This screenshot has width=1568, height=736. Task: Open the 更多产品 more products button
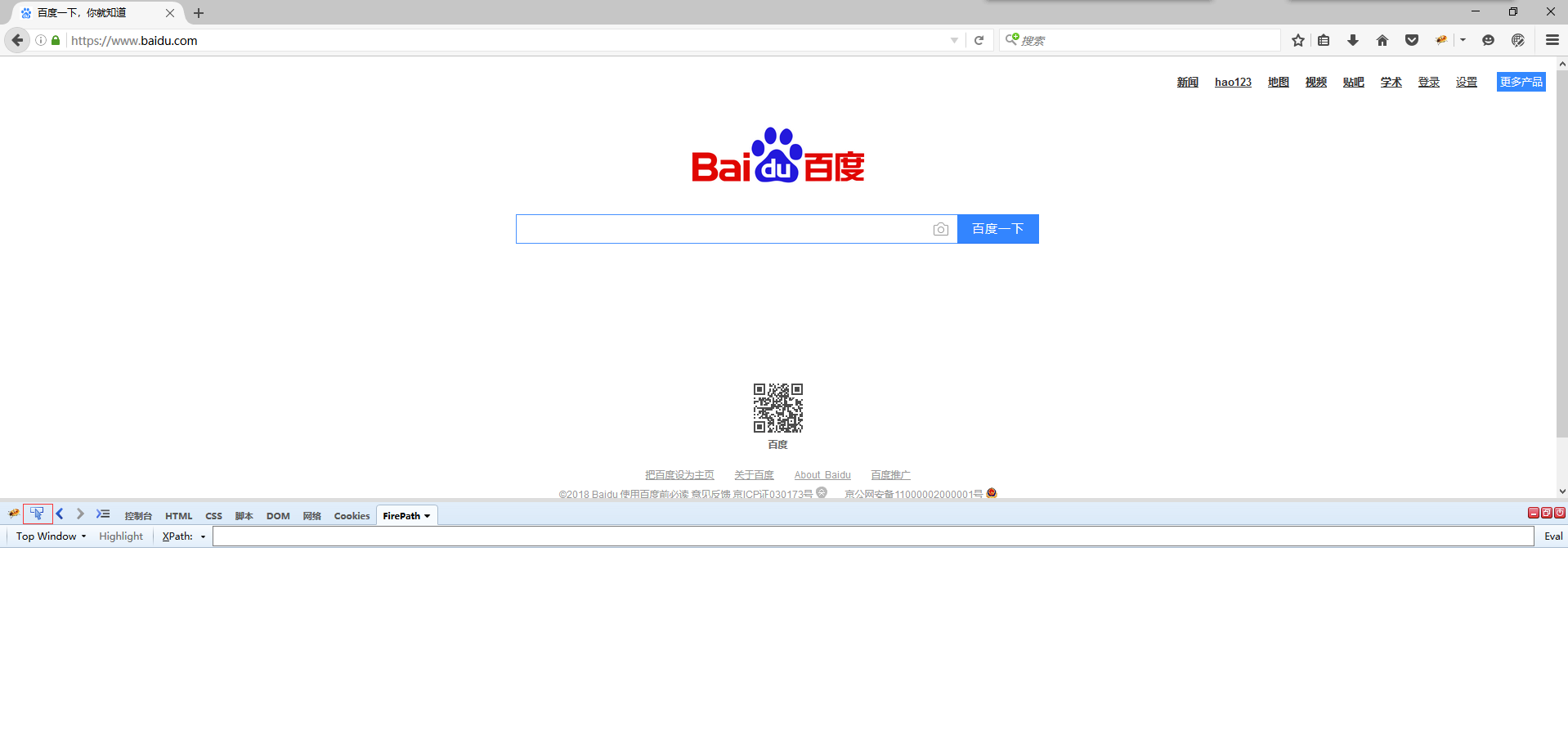[1521, 82]
